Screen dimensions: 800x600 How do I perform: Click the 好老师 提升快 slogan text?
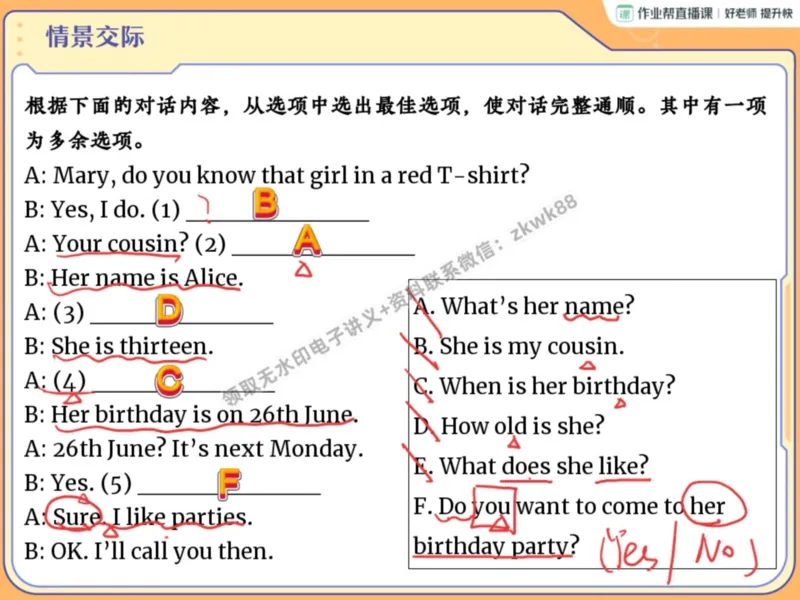(759, 13)
